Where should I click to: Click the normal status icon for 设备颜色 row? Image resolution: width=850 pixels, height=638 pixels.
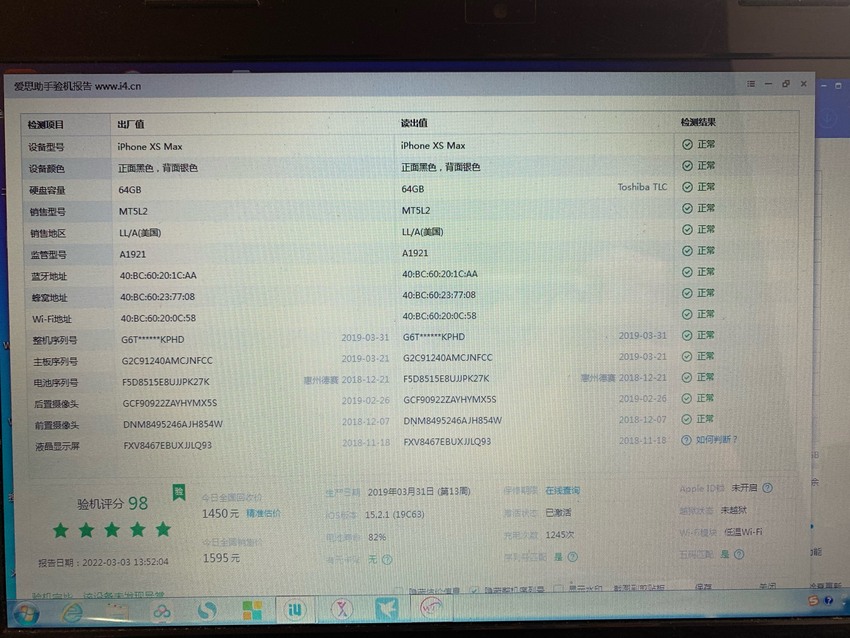(x=687, y=165)
